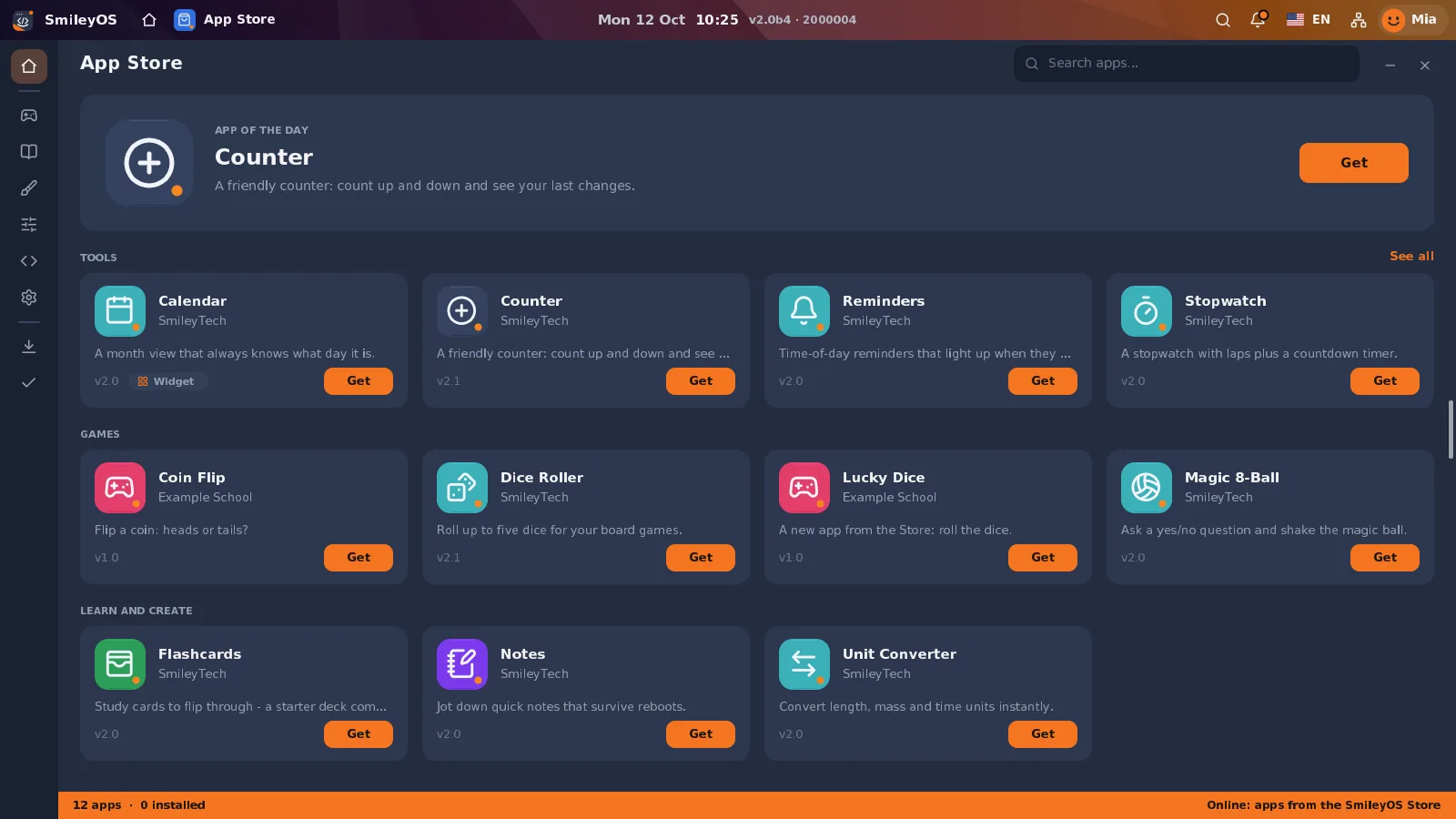Viewport: 1456px width, 819px height.
Task: Click the Unit Converter app icon
Action: coord(804,664)
